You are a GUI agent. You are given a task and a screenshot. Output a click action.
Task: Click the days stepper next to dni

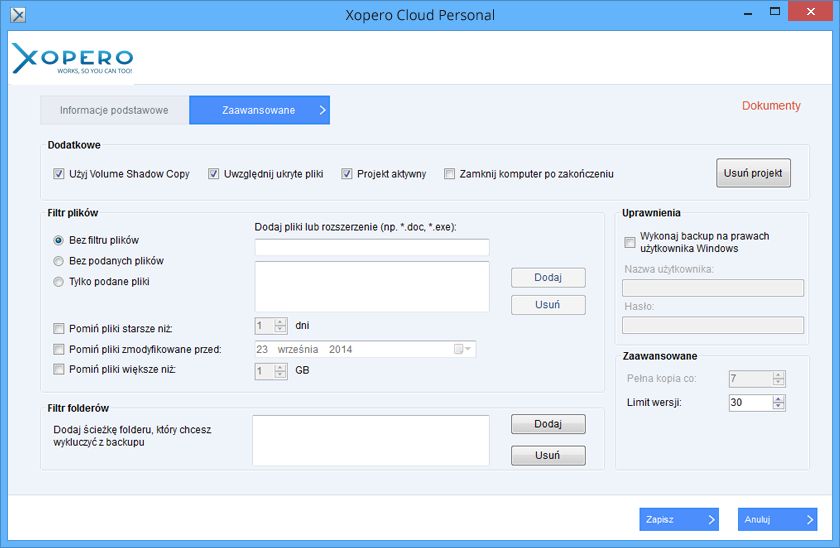tap(271, 326)
